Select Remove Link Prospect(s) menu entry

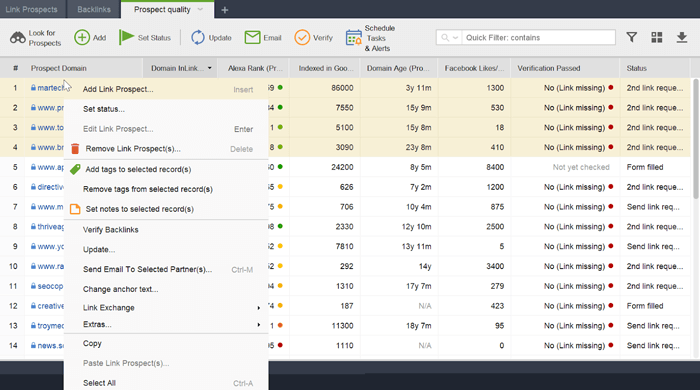(x=167, y=149)
